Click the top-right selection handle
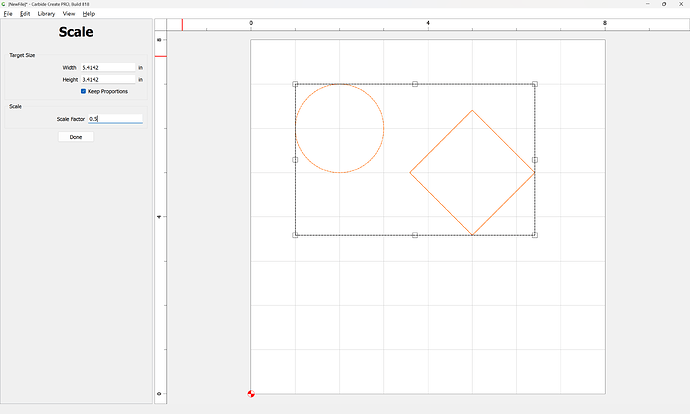The width and height of the screenshot is (690, 414). pyautogui.click(x=535, y=84)
